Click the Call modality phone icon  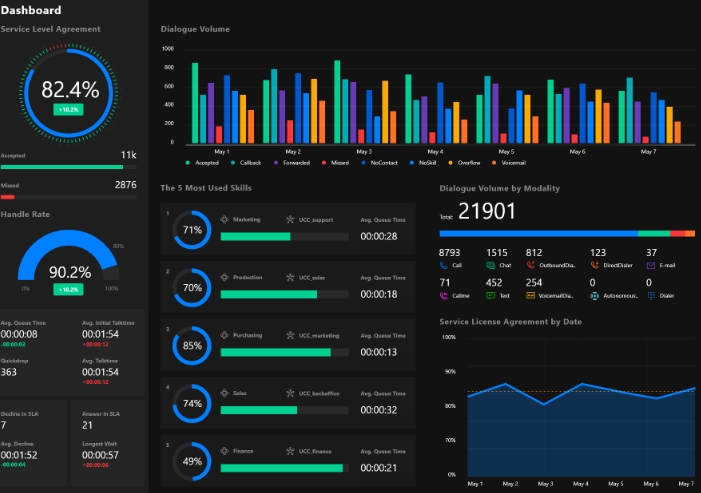click(443, 265)
